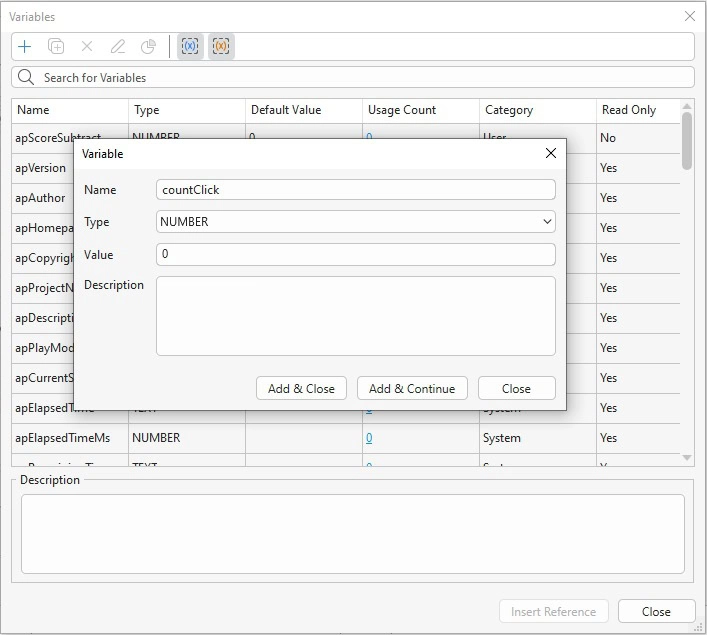Screen dimensions: 707x635
Task: Sort by the Read Only column header
Action: pyautogui.click(x=628, y=110)
